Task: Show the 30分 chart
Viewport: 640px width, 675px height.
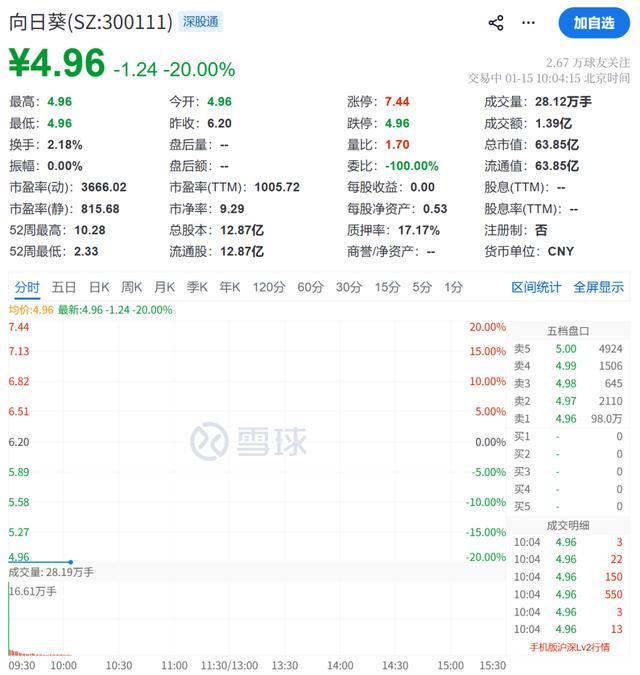Action: point(349,287)
